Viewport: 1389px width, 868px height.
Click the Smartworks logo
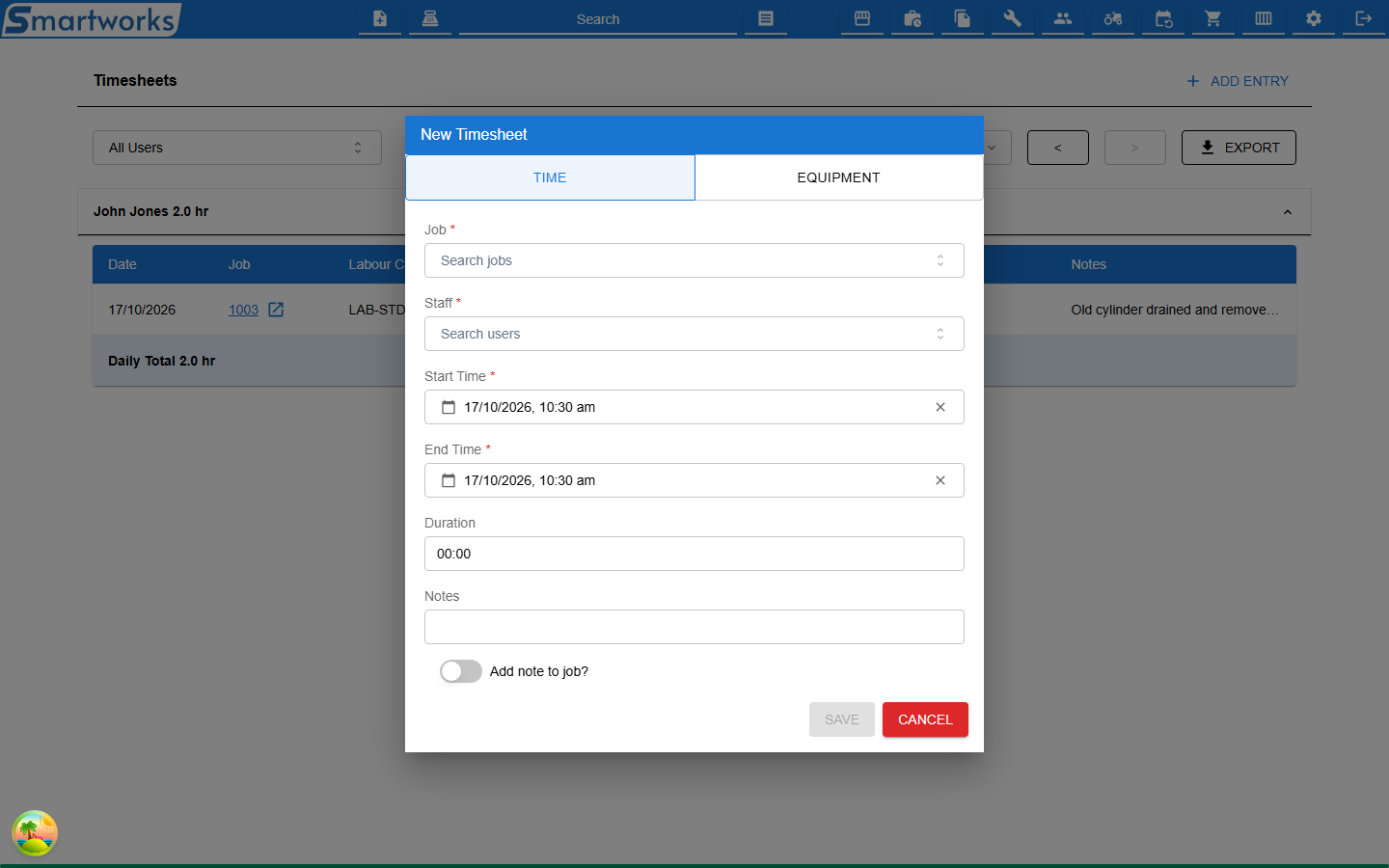point(92,19)
